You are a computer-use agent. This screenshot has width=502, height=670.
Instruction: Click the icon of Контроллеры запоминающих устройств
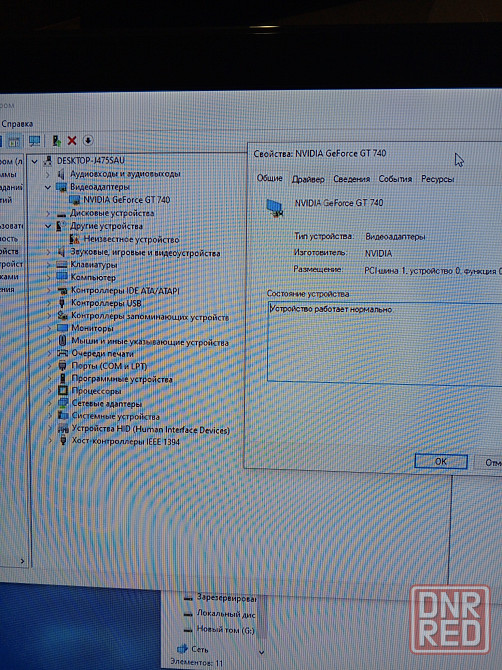[x=62, y=316]
